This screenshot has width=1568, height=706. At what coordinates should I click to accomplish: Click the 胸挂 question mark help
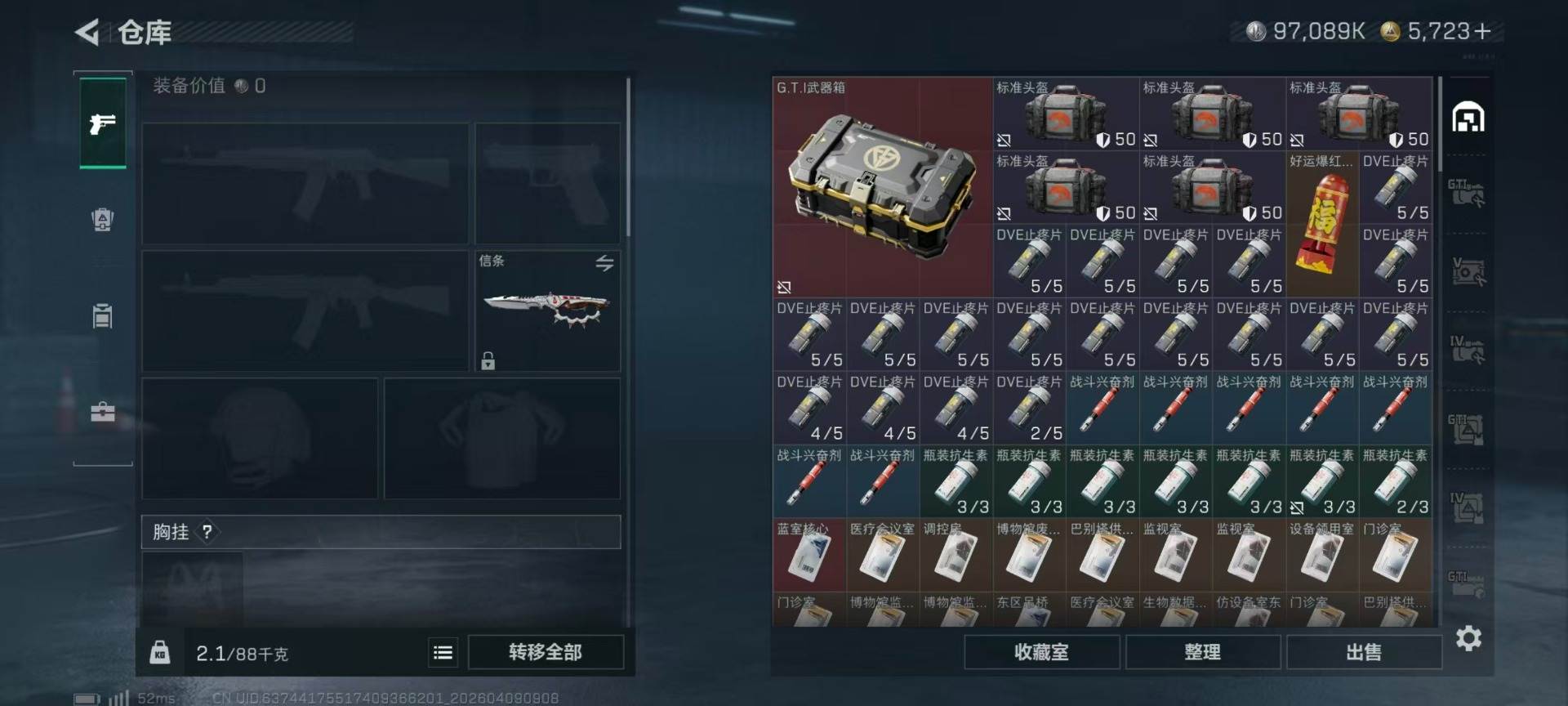(x=207, y=532)
